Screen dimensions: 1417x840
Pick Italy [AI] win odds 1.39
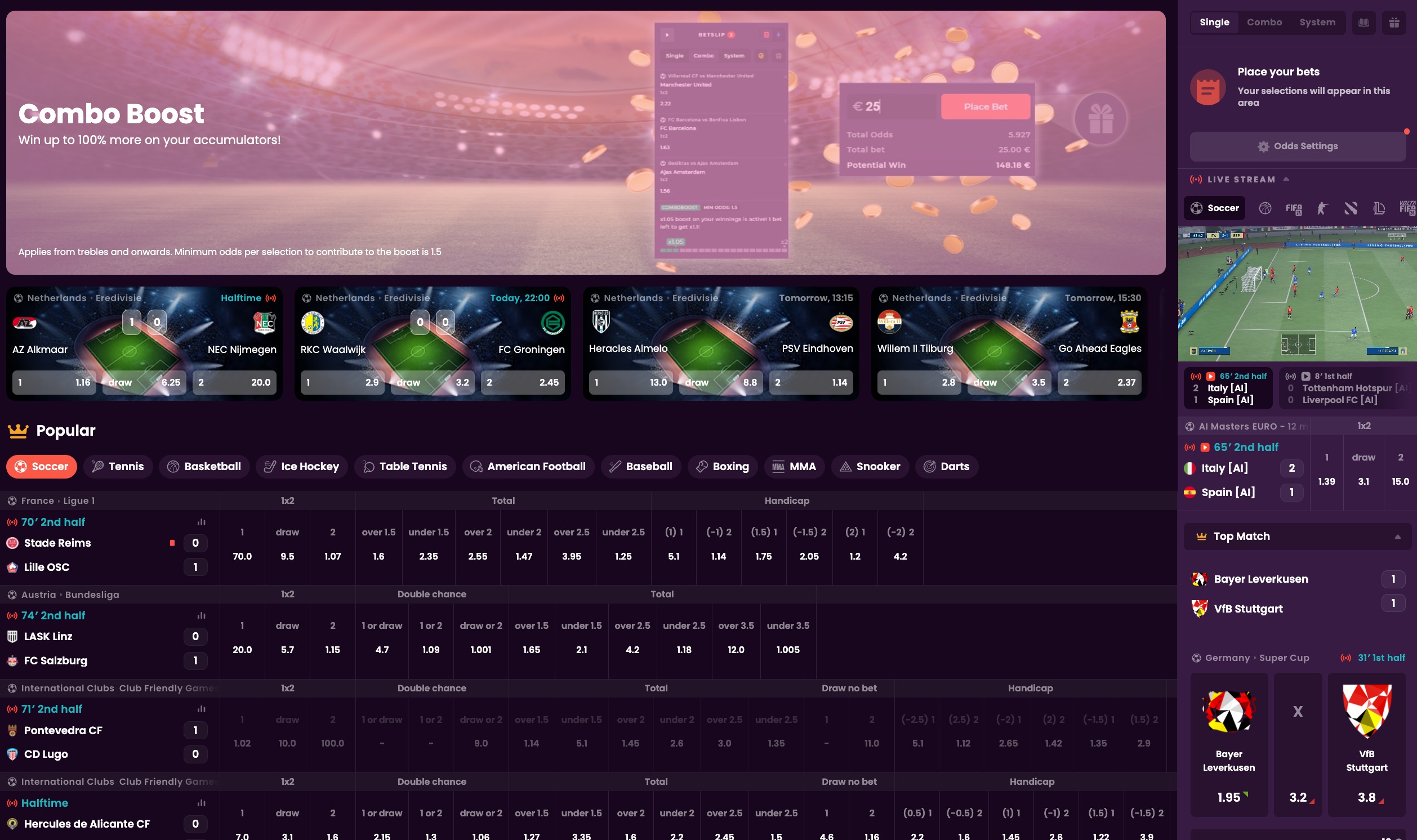pos(1326,473)
